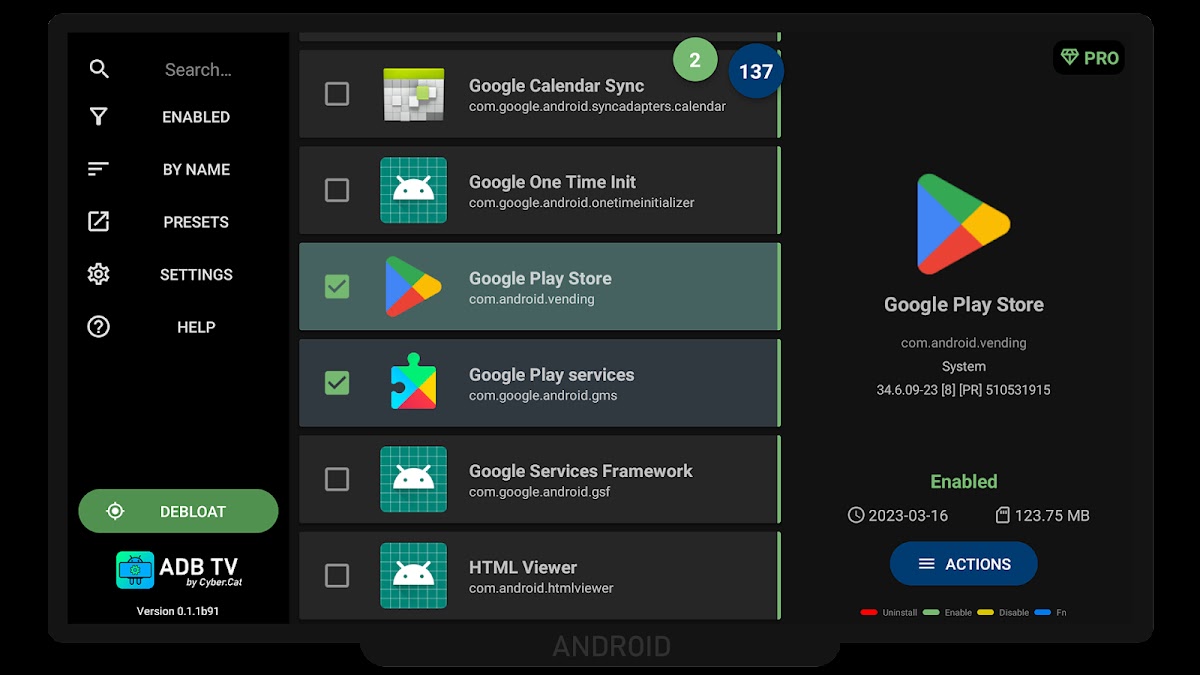This screenshot has height=675, width=1200.
Task: Click the Help question mark icon
Action: pos(98,327)
